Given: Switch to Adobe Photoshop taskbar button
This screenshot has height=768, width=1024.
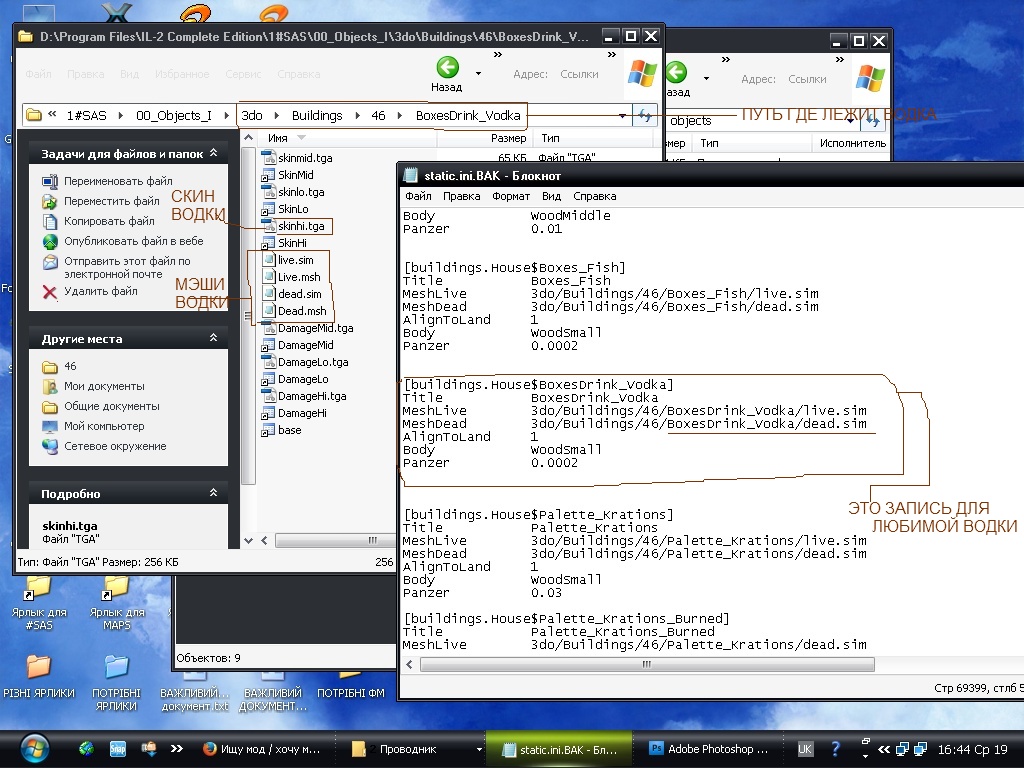Looking at the screenshot, I should 708,748.
